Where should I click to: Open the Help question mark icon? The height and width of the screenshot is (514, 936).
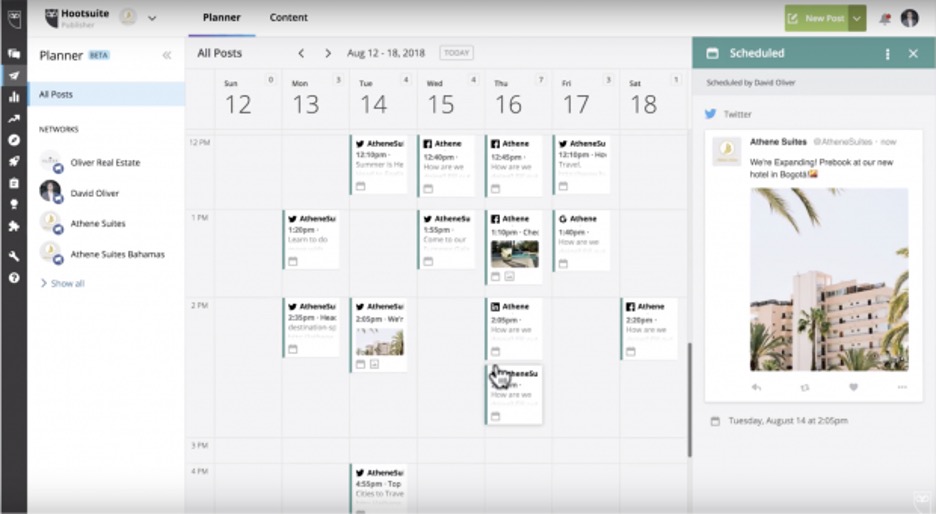click(x=14, y=278)
